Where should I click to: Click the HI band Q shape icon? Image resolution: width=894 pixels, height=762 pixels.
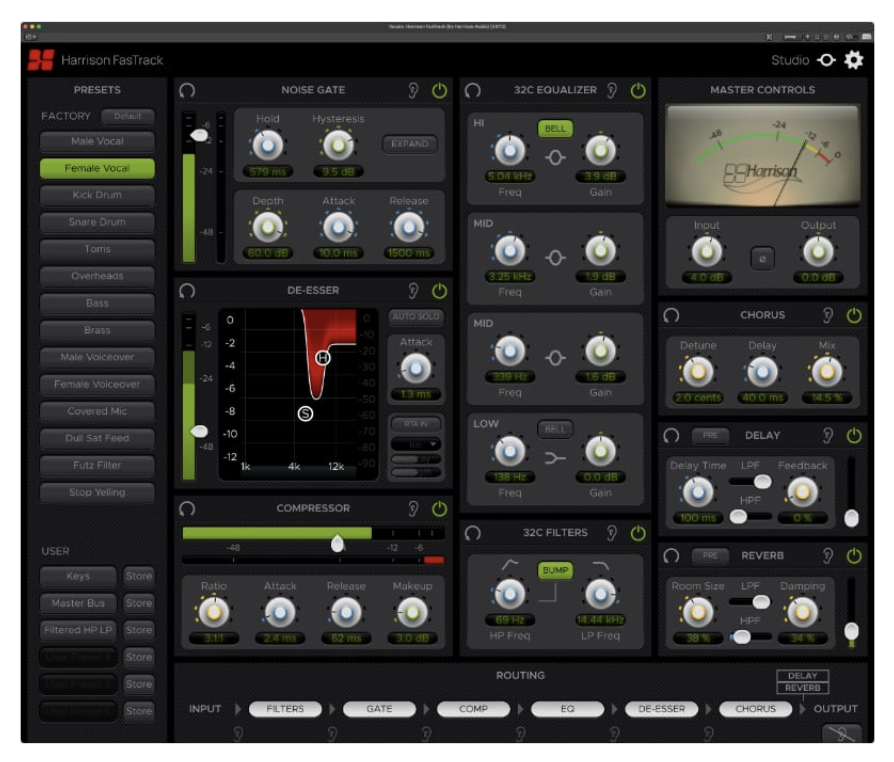coord(555,157)
